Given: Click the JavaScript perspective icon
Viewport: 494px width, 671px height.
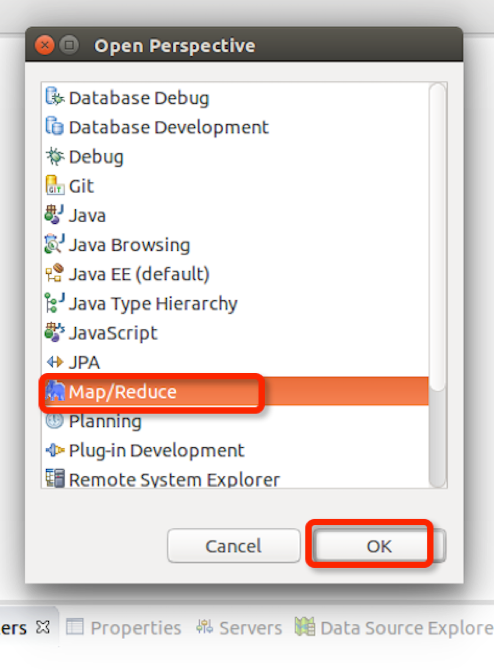Looking at the screenshot, I should (55, 332).
